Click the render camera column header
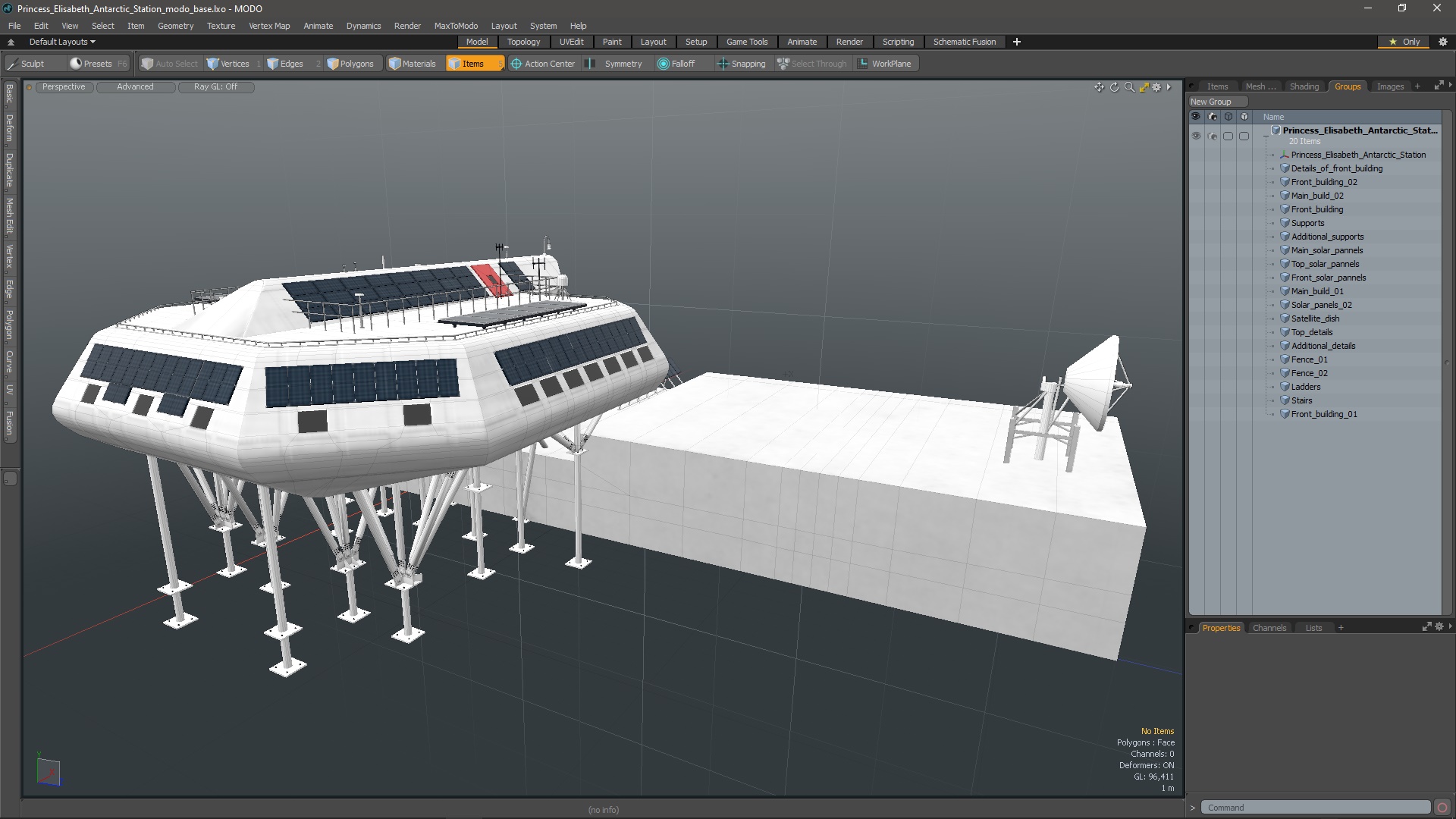 coord(1212,117)
